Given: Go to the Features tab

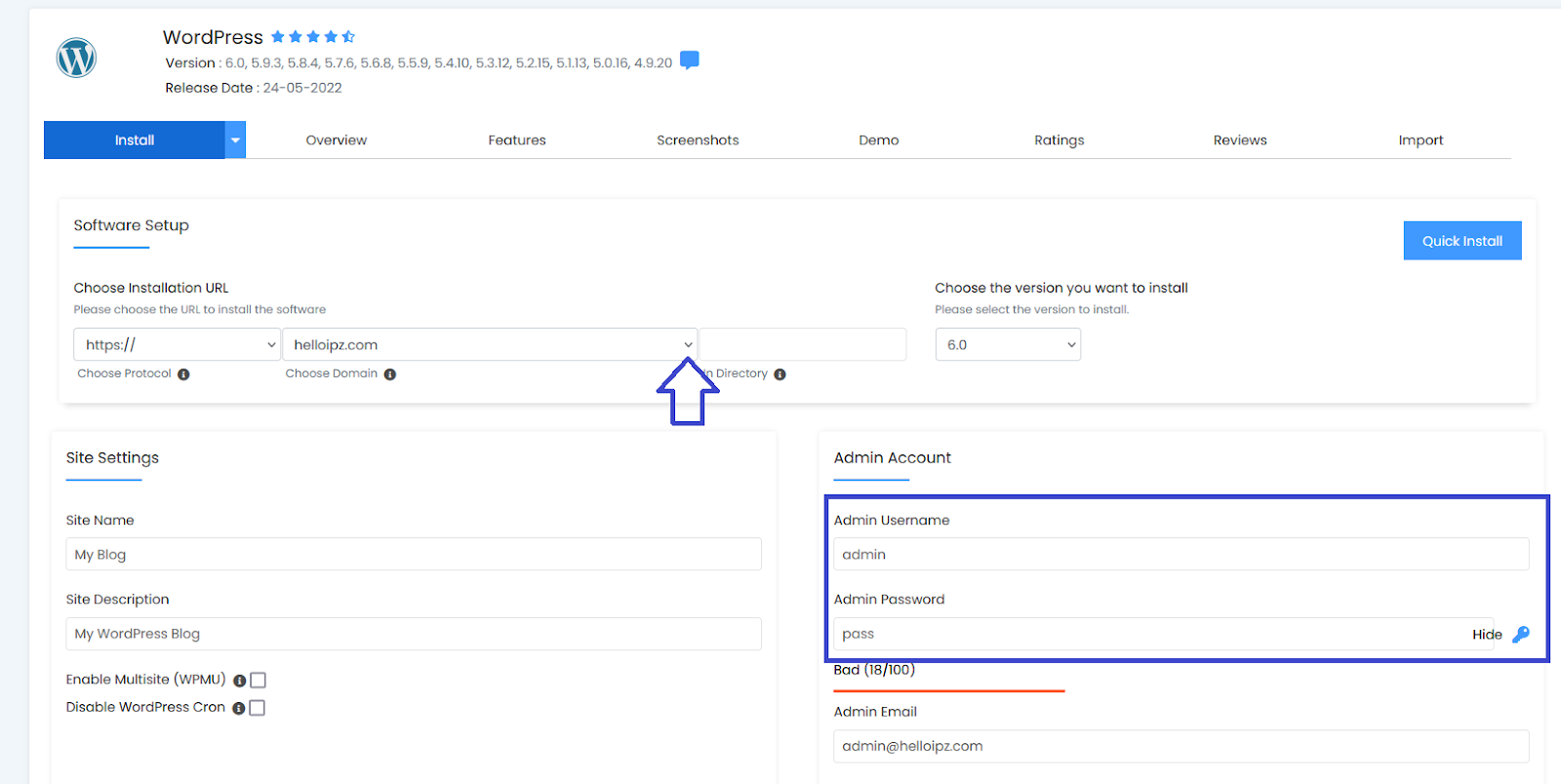Looking at the screenshot, I should [517, 140].
